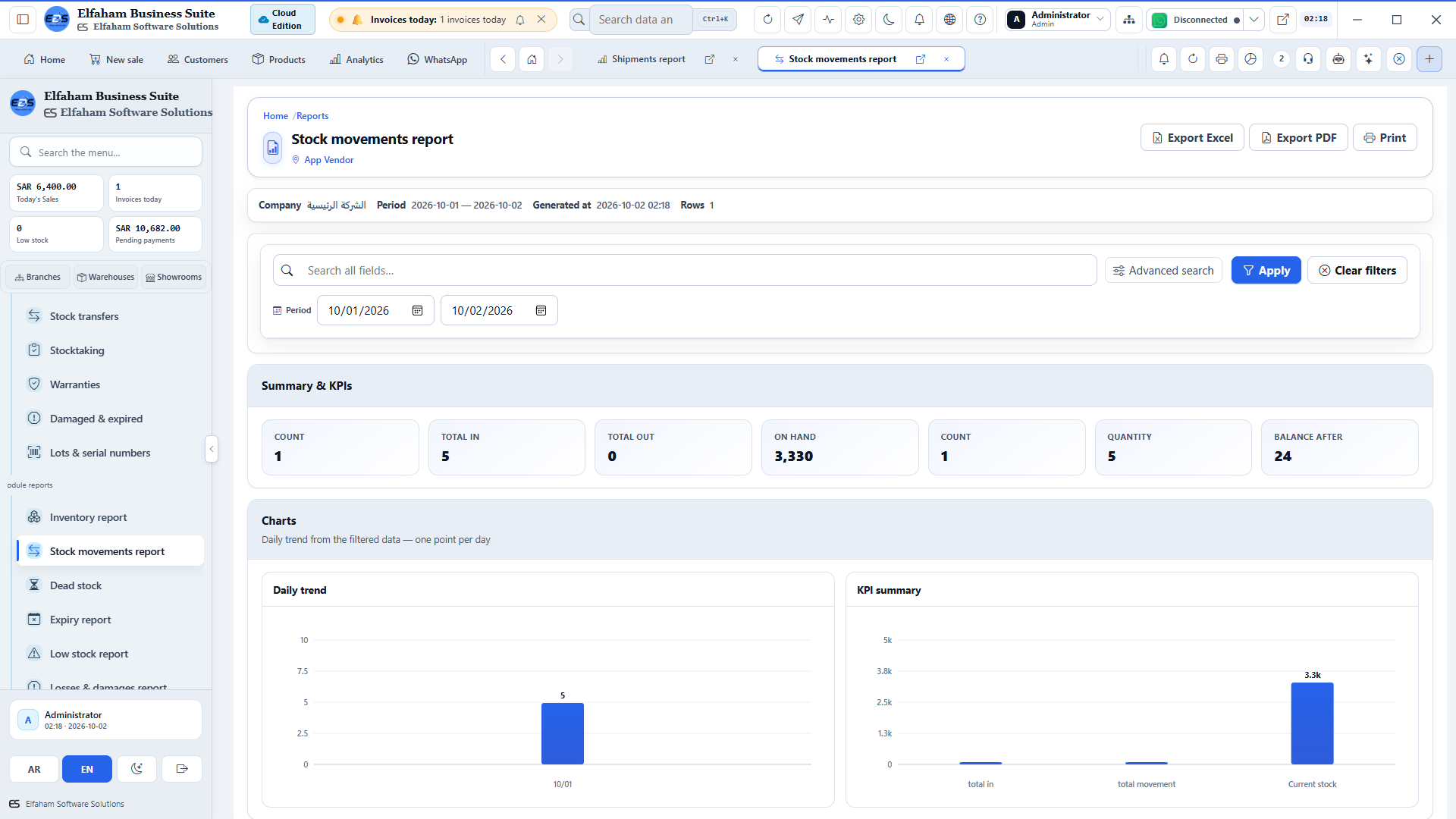The width and height of the screenshot is (1456, 819).
Task: Apply the report filters
Action: click(1266, 271)
